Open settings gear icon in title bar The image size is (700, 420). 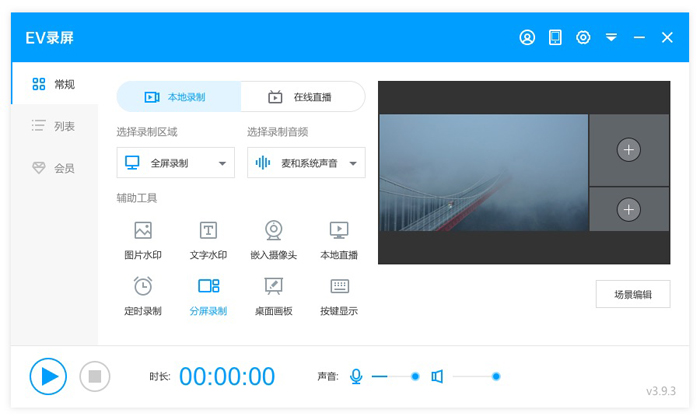[583, 37]
